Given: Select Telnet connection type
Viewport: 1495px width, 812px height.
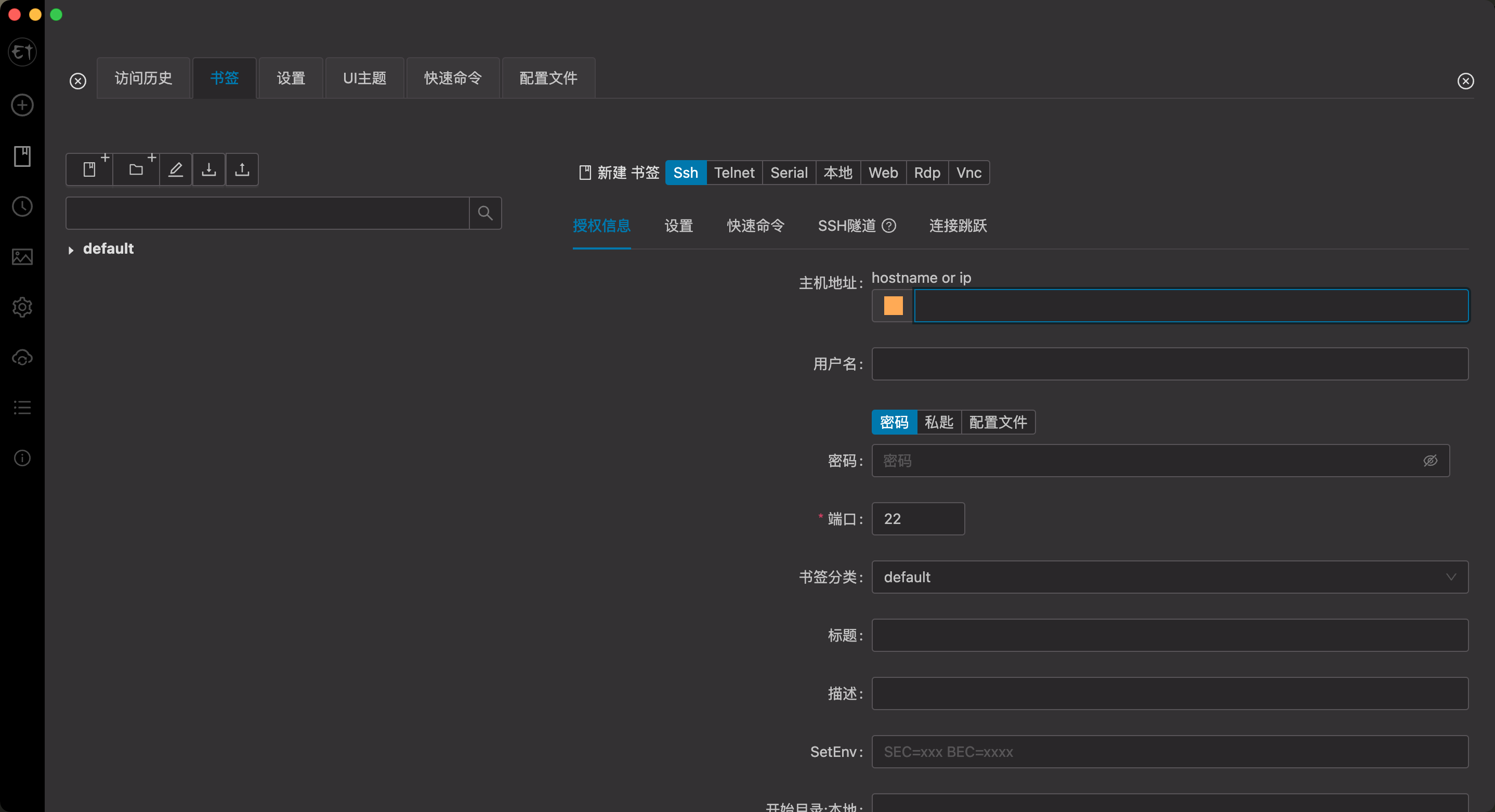Looking at the screenshot, I should pyautogui.click(x=734, y=173).
